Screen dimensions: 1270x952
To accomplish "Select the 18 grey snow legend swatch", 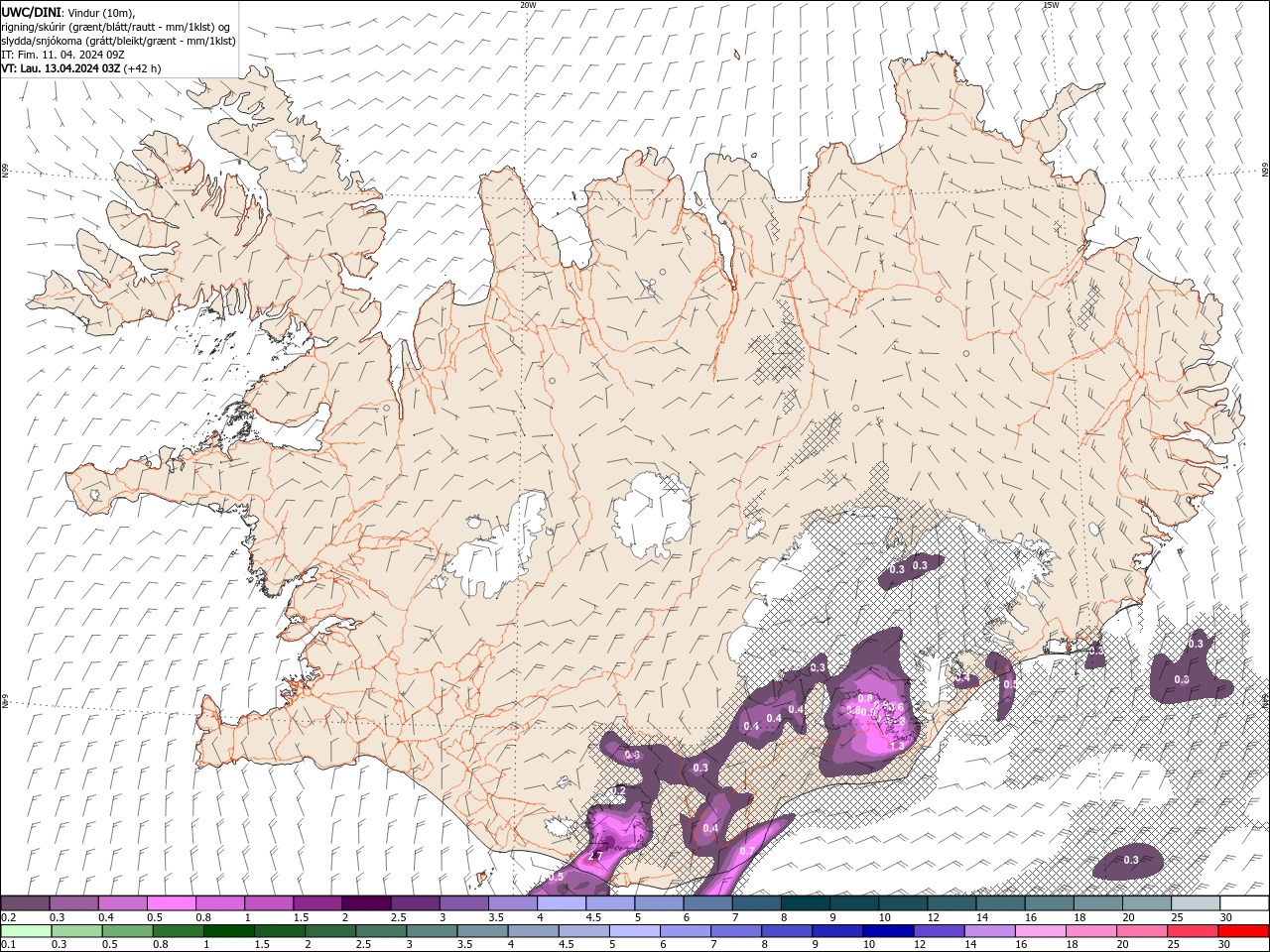I will (1098, 903).
